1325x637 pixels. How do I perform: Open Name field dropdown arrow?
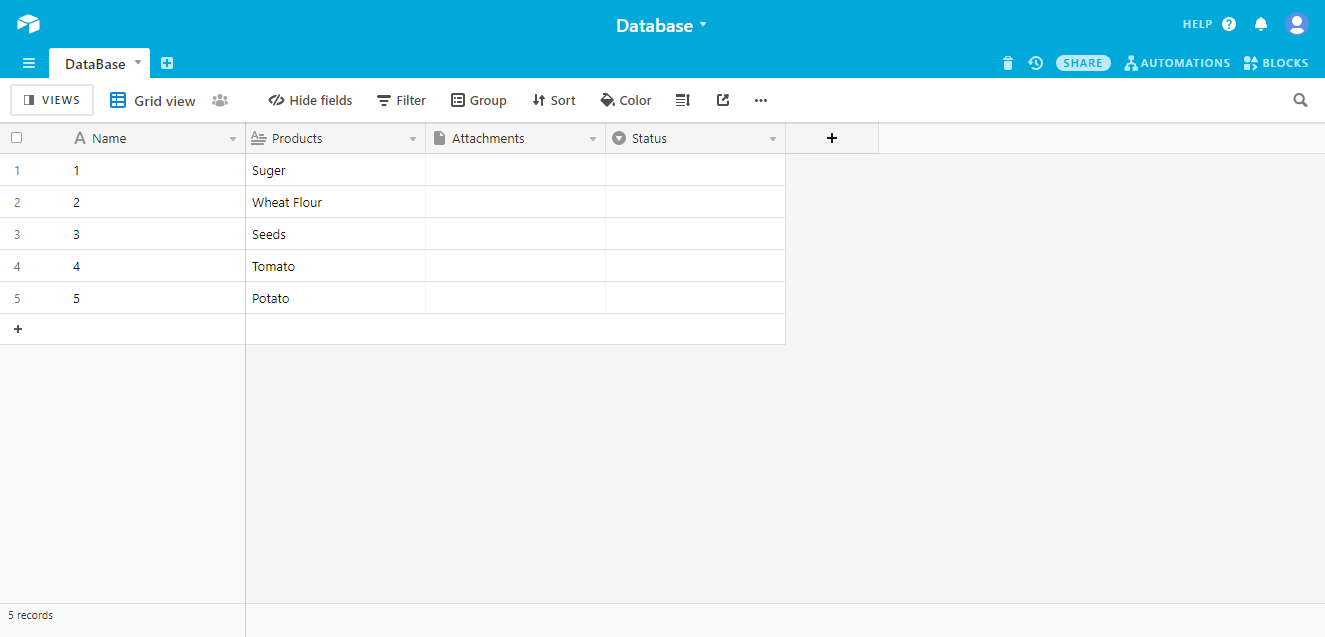click(x=233, y=139)
